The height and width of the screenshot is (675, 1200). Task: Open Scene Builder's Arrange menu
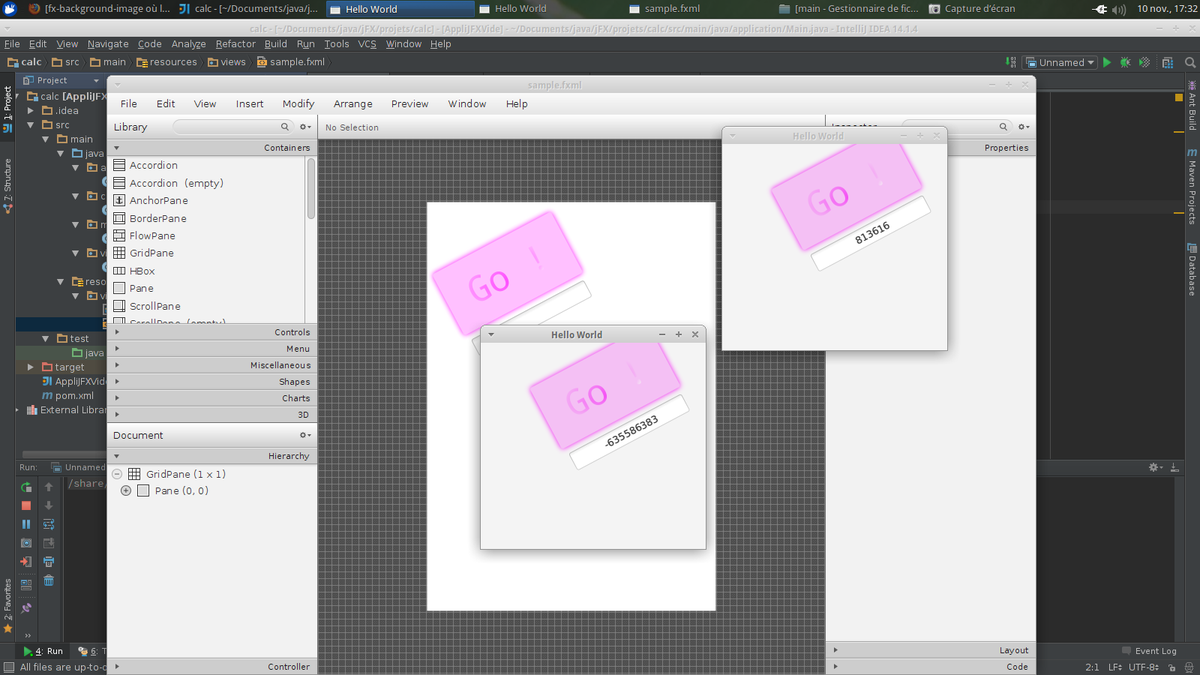coord(353,104)
